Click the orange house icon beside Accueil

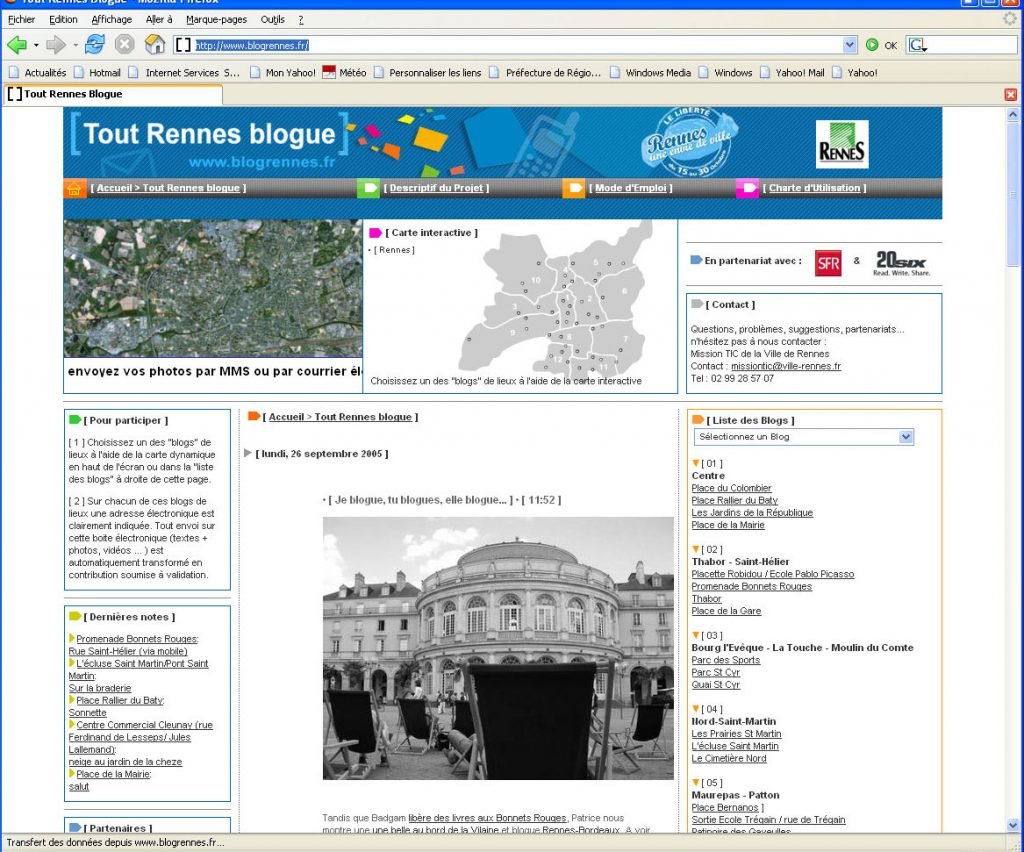pos(74,188)
